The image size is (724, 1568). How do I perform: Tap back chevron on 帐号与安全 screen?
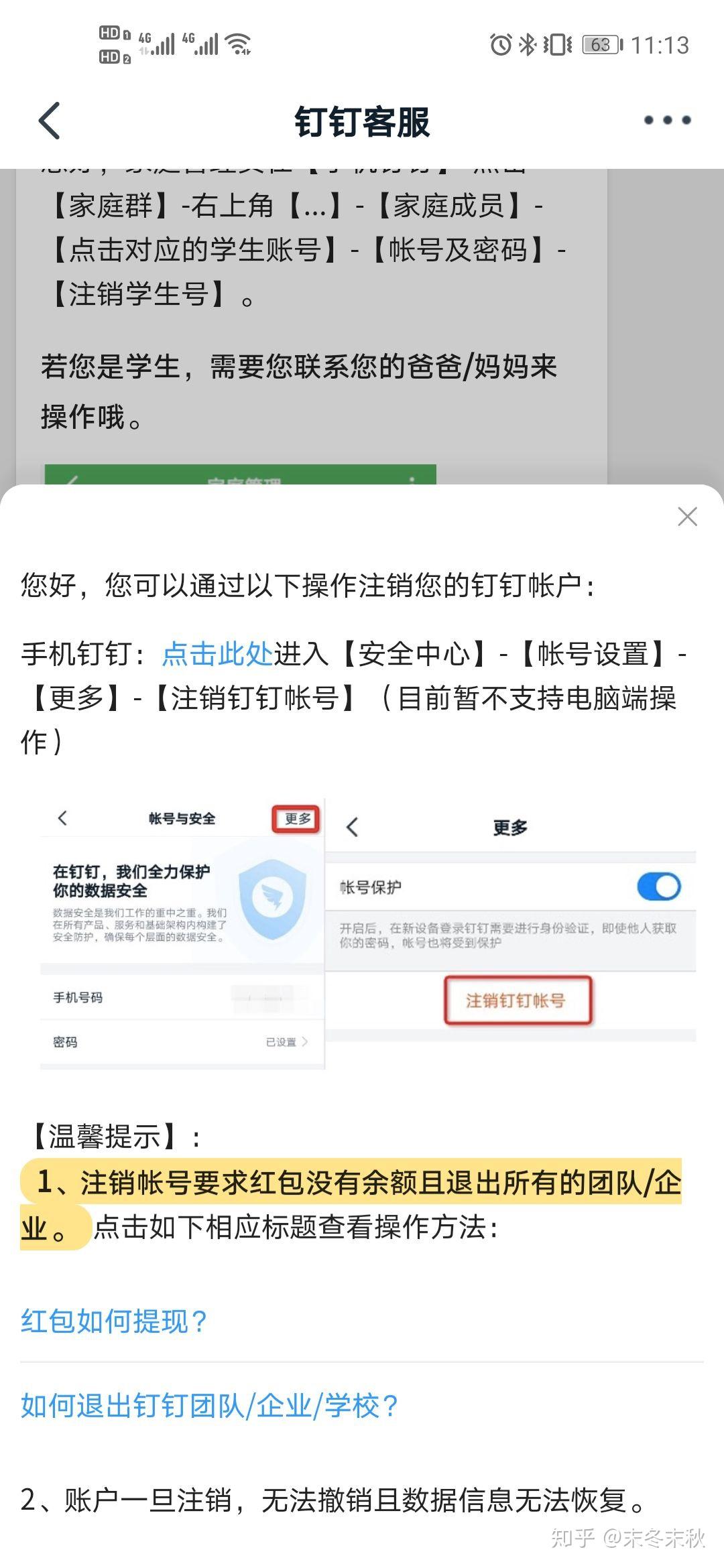tap(62, 818)
